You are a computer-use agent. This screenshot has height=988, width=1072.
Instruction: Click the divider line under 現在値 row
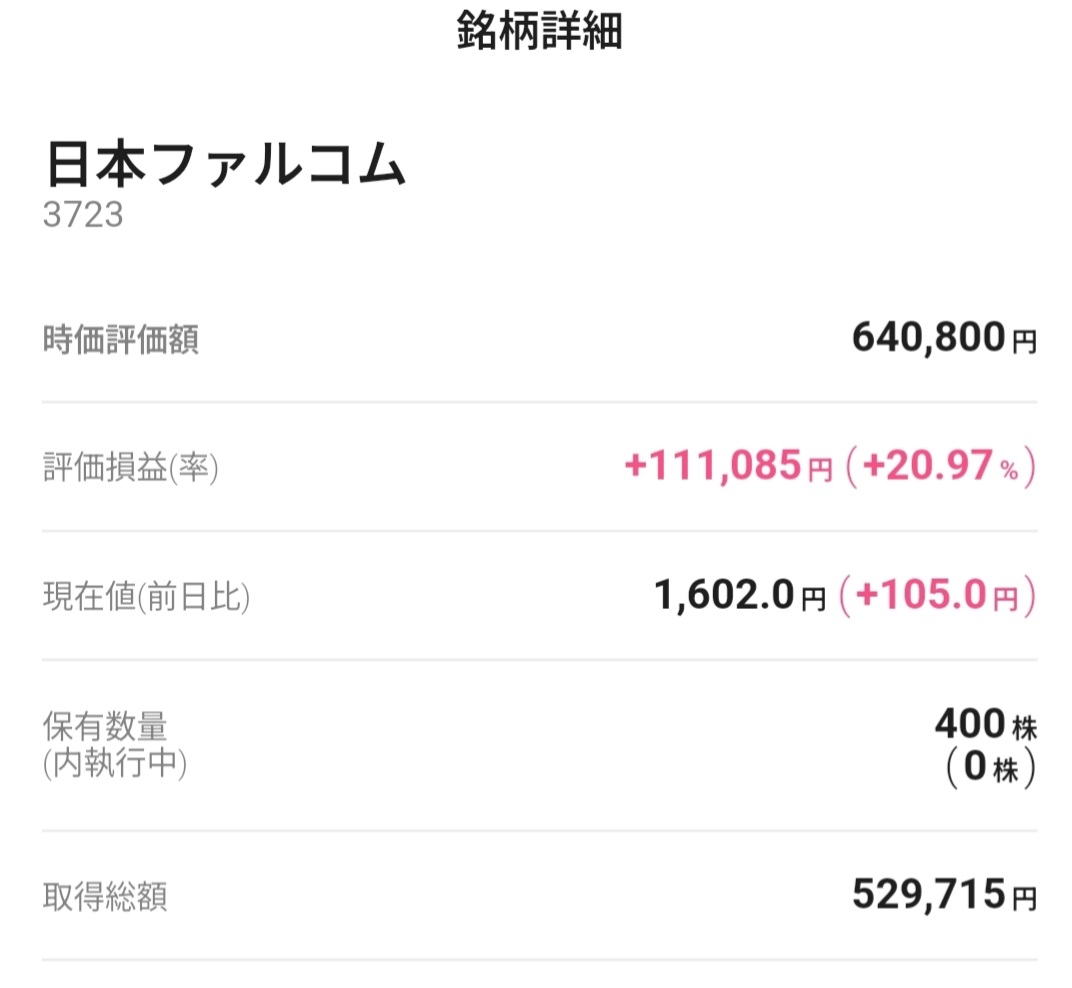(x=539, y=660)
